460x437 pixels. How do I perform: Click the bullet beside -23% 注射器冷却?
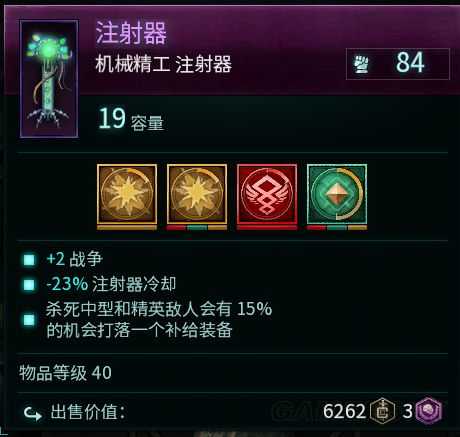29,285
